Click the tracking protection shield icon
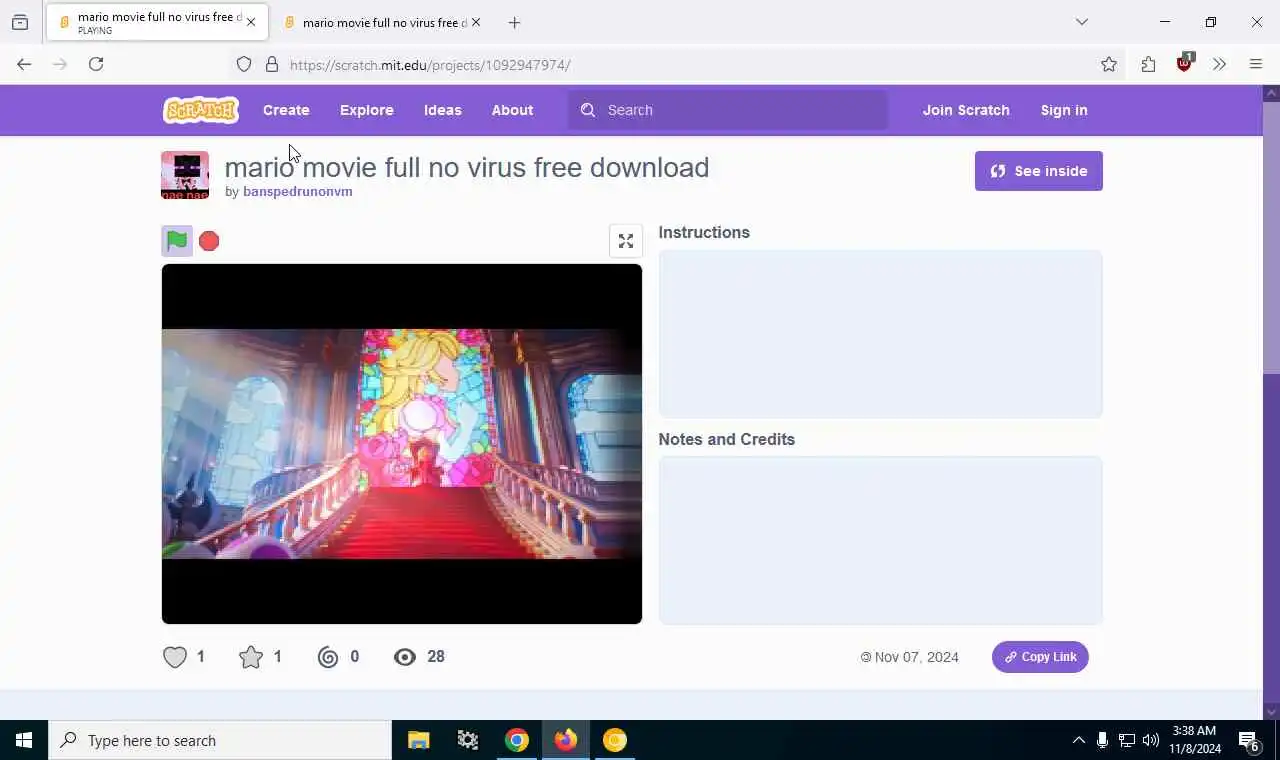 click(x=244, y=65)
